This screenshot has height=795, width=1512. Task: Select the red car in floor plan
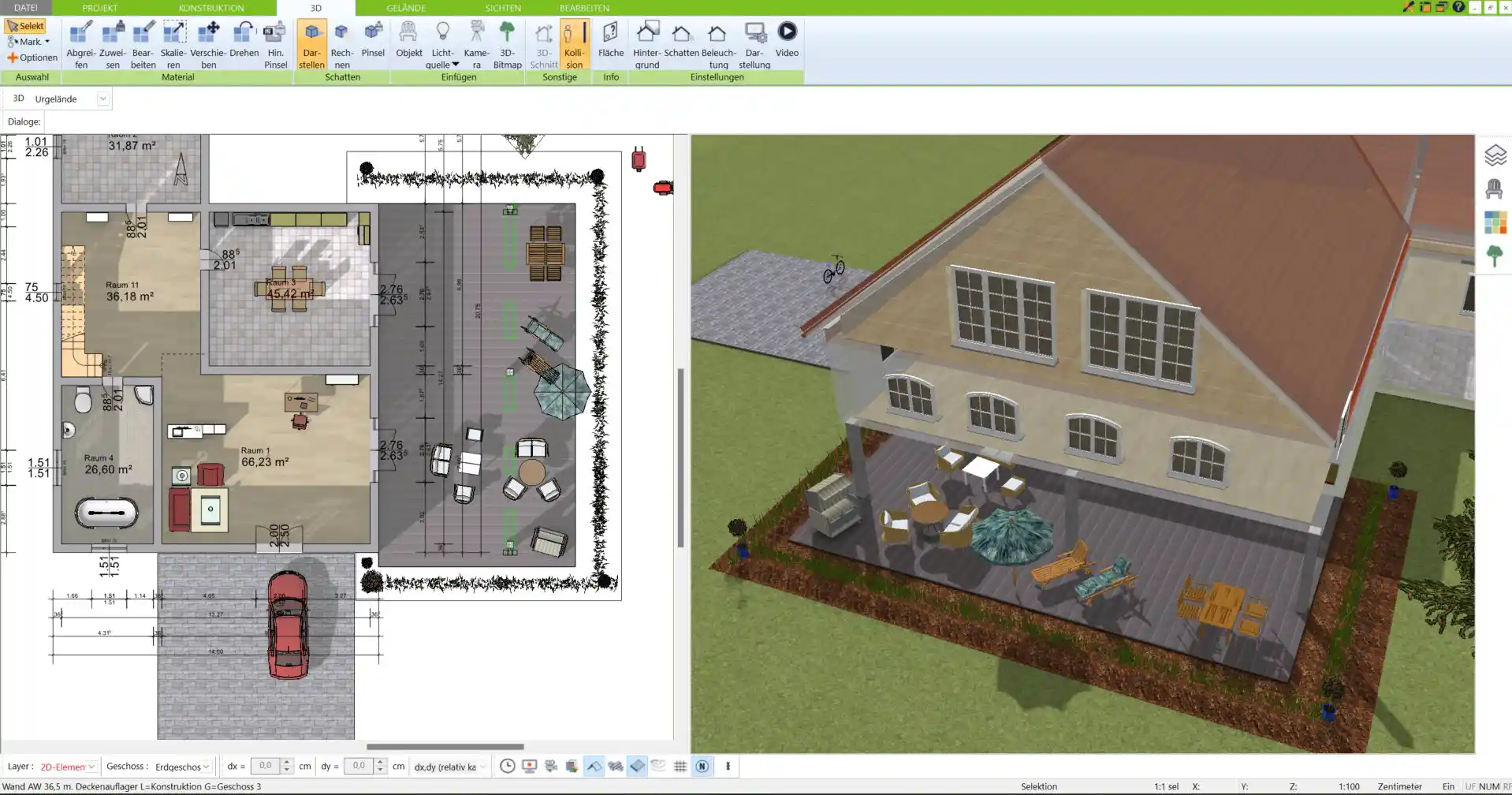click(288, 624)
